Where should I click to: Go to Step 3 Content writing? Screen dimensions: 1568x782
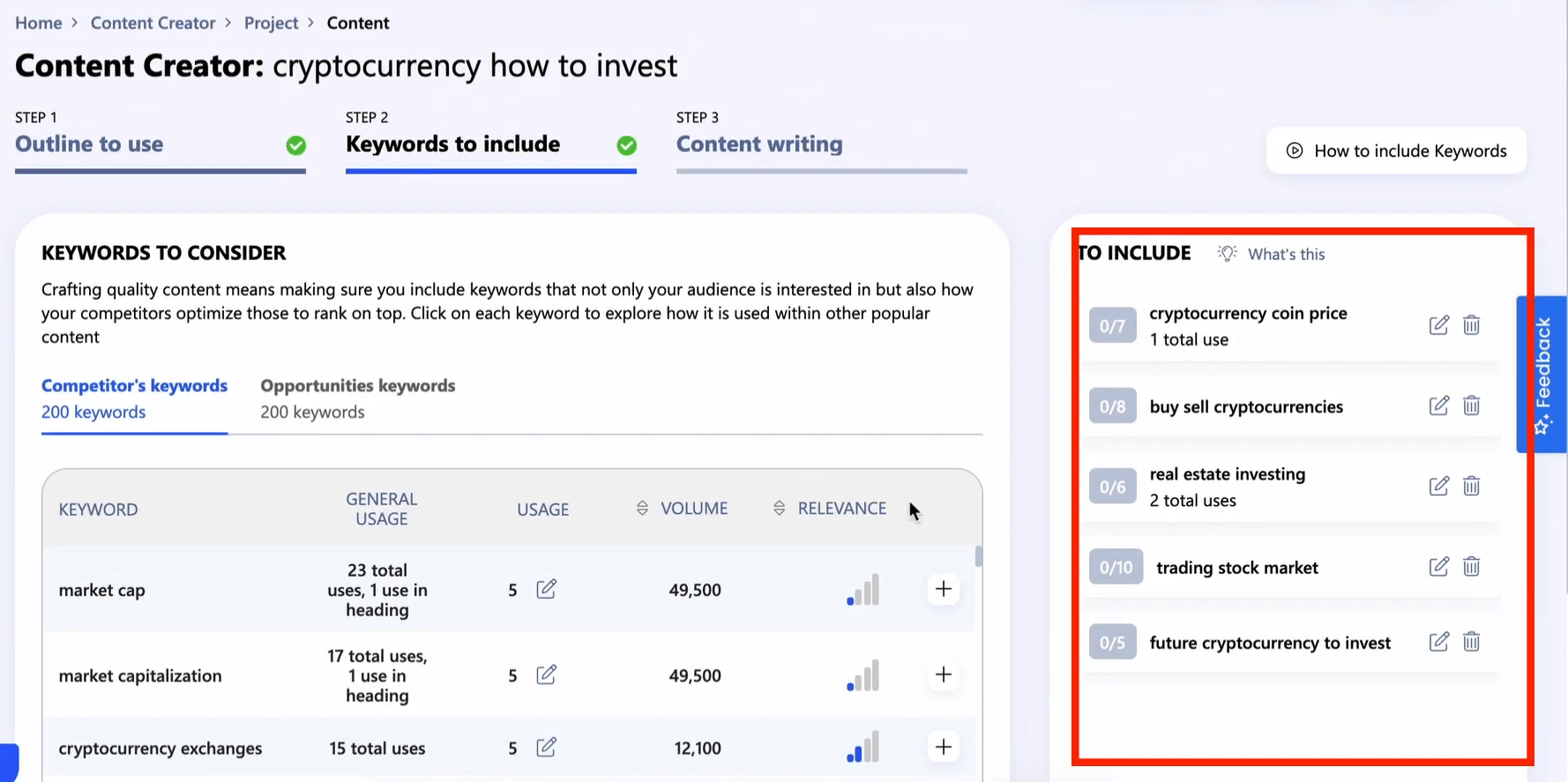pyautogui.click(x=758, y=144)
